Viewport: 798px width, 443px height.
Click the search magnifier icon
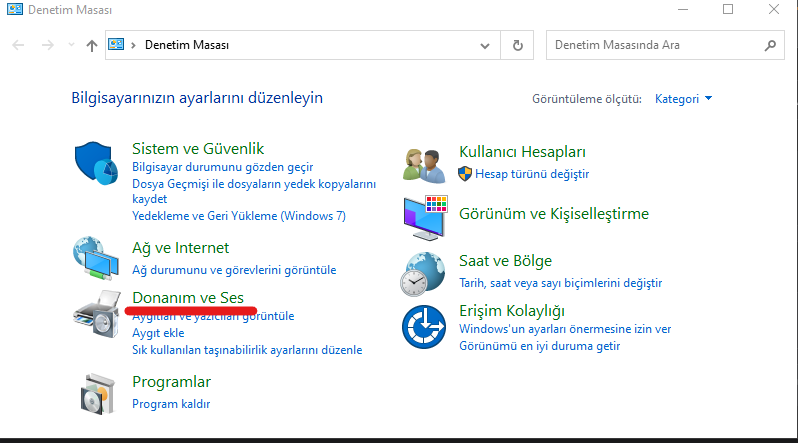point(771,45)
